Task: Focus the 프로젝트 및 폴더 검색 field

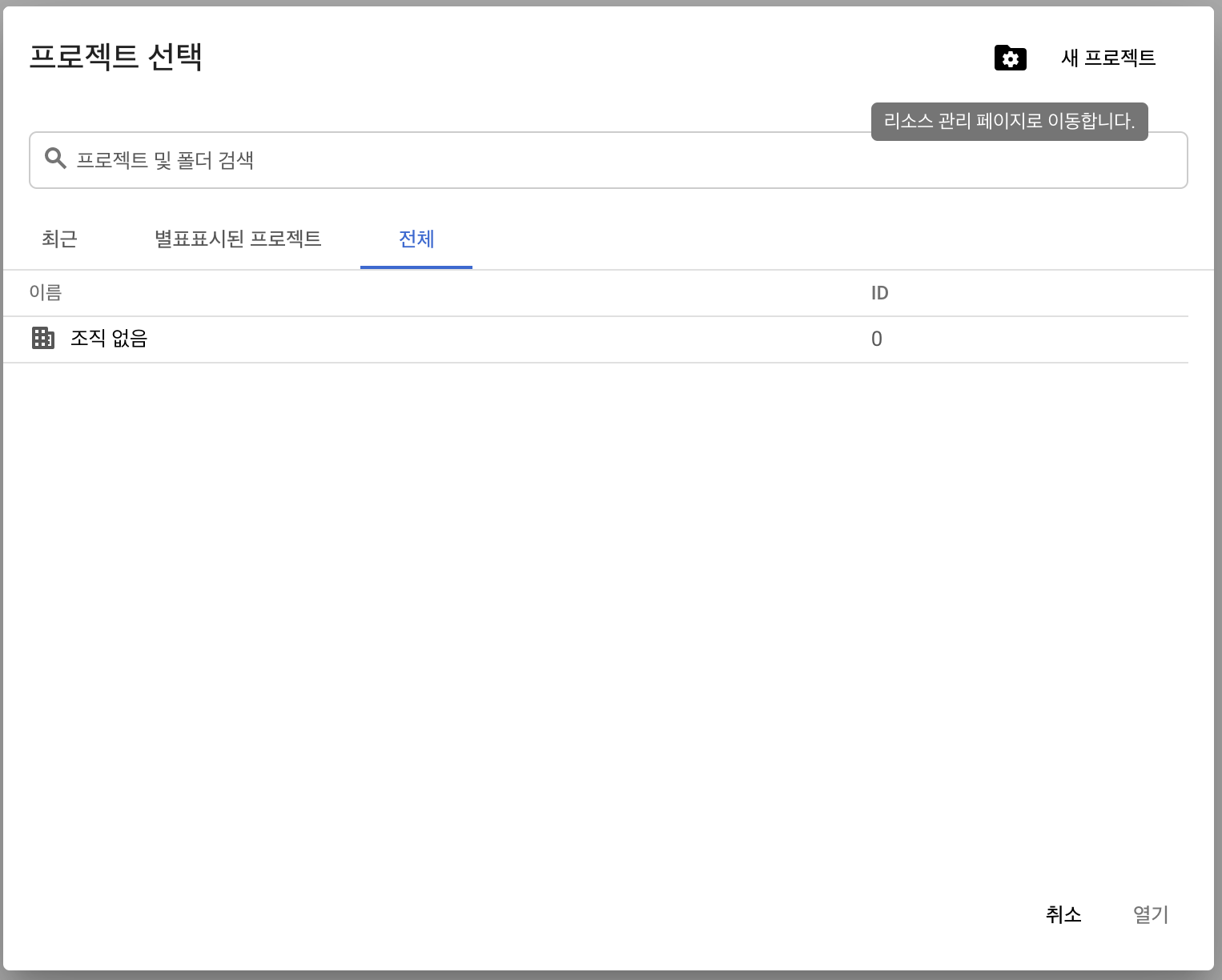Action: tap(608, 160)
